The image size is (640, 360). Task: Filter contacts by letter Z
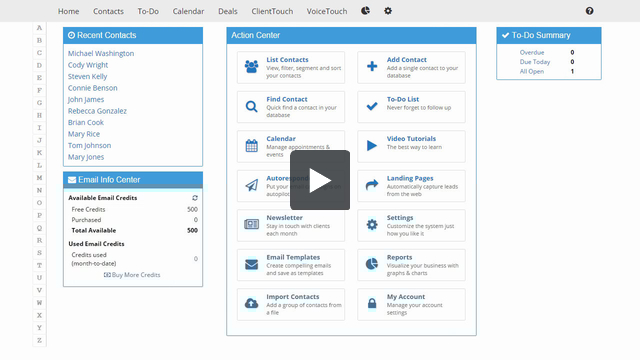tap(39, 340)
